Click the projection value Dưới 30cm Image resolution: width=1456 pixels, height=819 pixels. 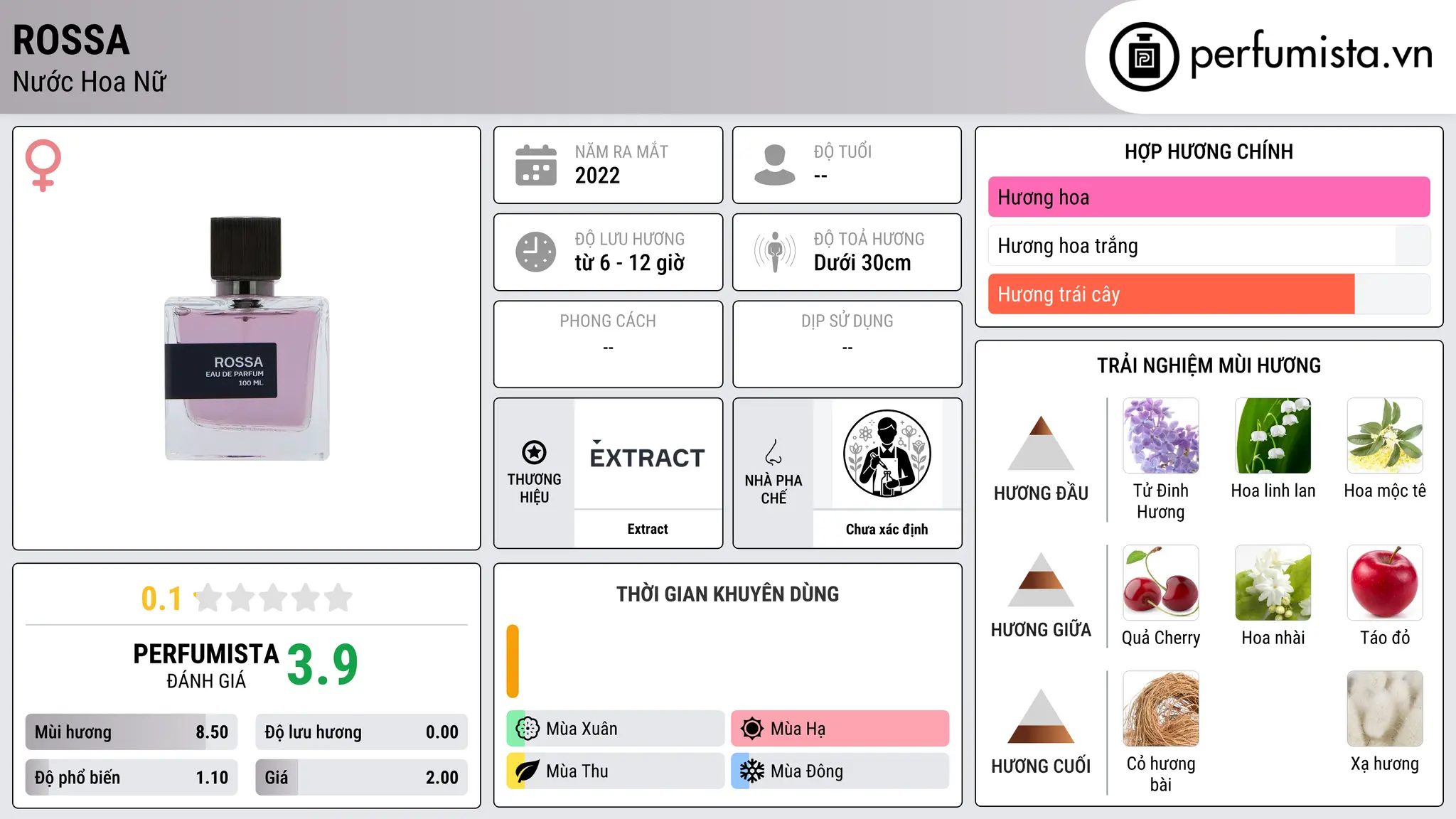pos(862,263)
